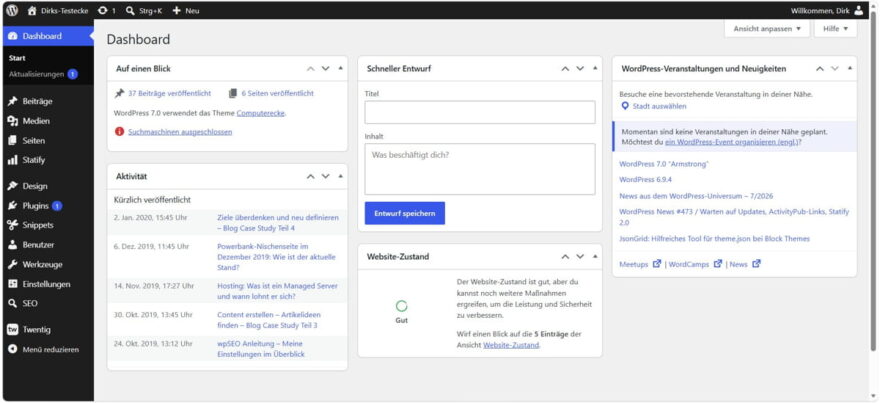Open WordPress News #473 link
Screen dimensions: 880x403
tap(734, 217)
